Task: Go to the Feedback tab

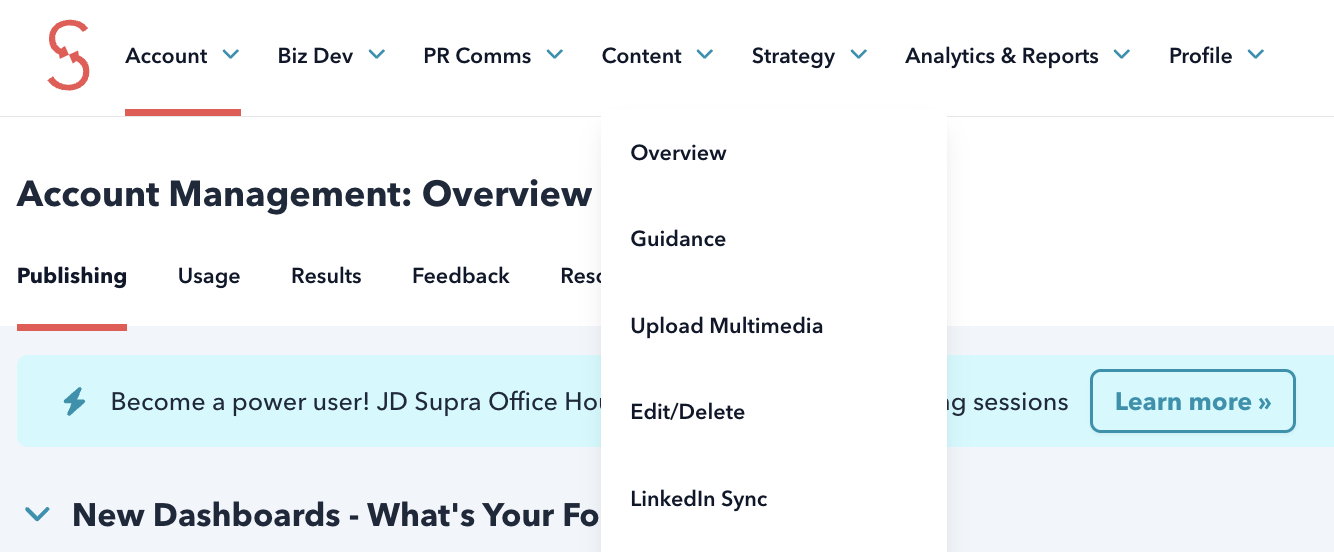Action: pos(461,276)
